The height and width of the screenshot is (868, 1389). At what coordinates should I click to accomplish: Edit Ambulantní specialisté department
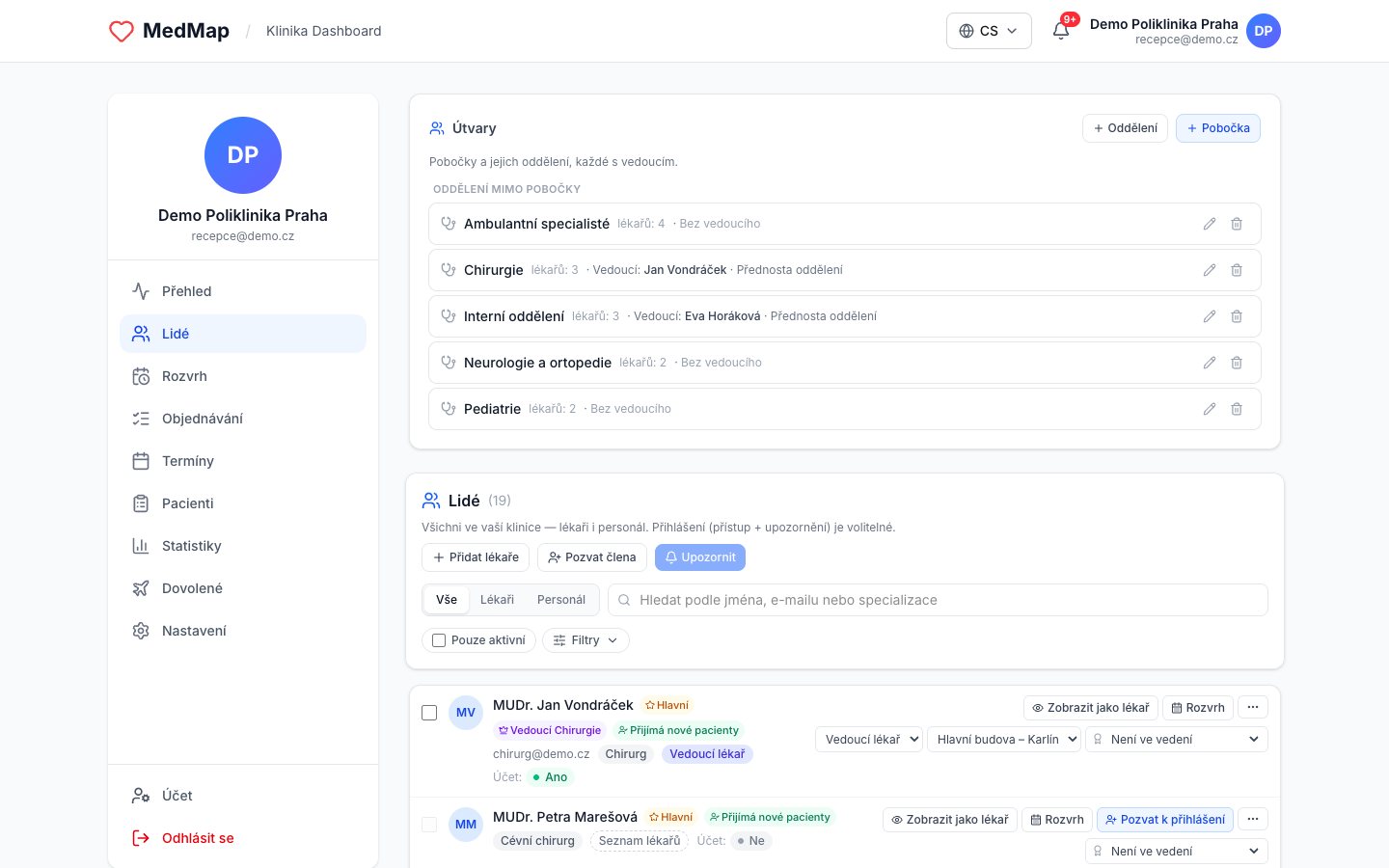point(1210,224)
